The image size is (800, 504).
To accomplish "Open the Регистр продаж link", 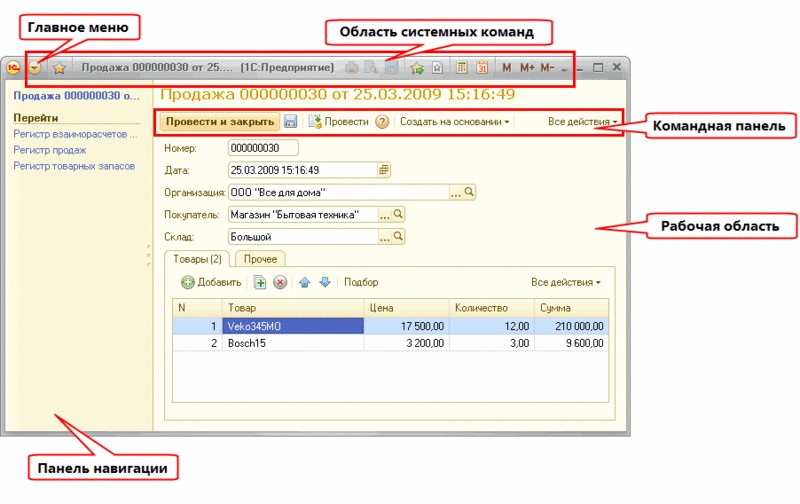I will point(50,150).
